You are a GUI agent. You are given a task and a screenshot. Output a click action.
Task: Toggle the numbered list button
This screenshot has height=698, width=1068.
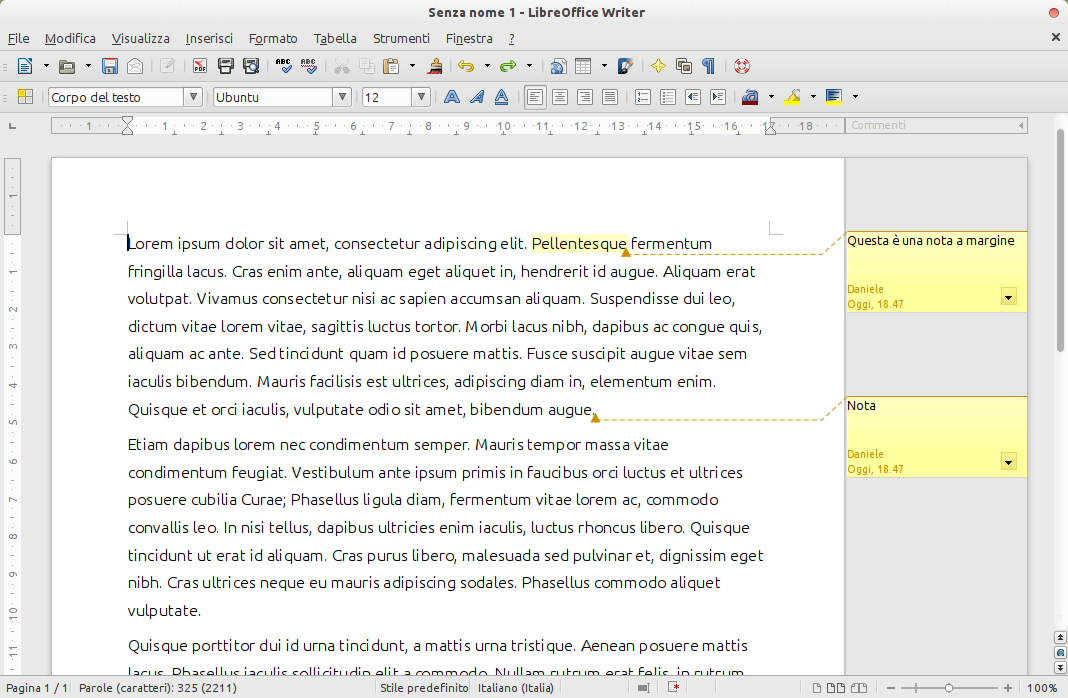643,97
